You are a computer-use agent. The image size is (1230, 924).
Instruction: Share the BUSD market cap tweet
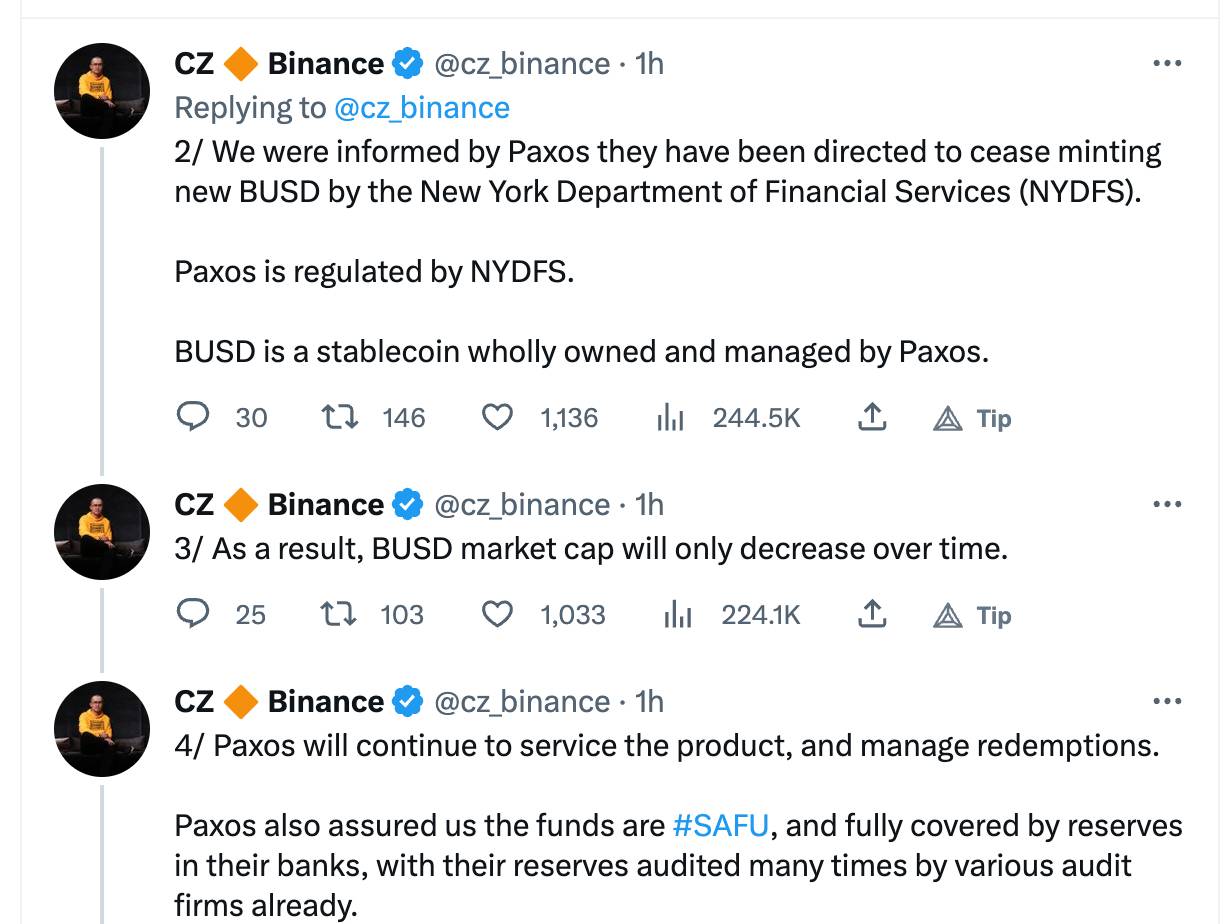click(x=872, y=614)
